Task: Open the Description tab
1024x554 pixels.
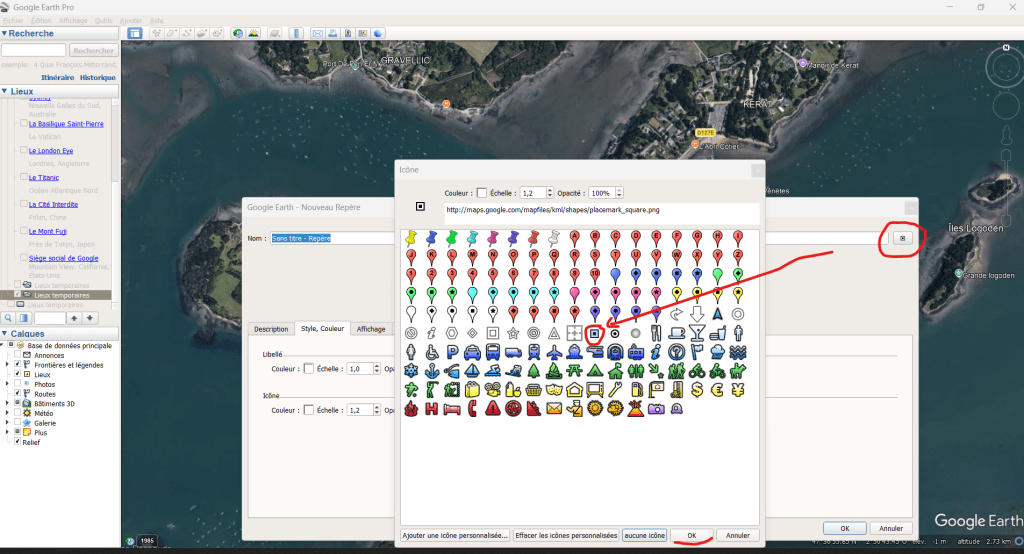Action: click(271, 329)
